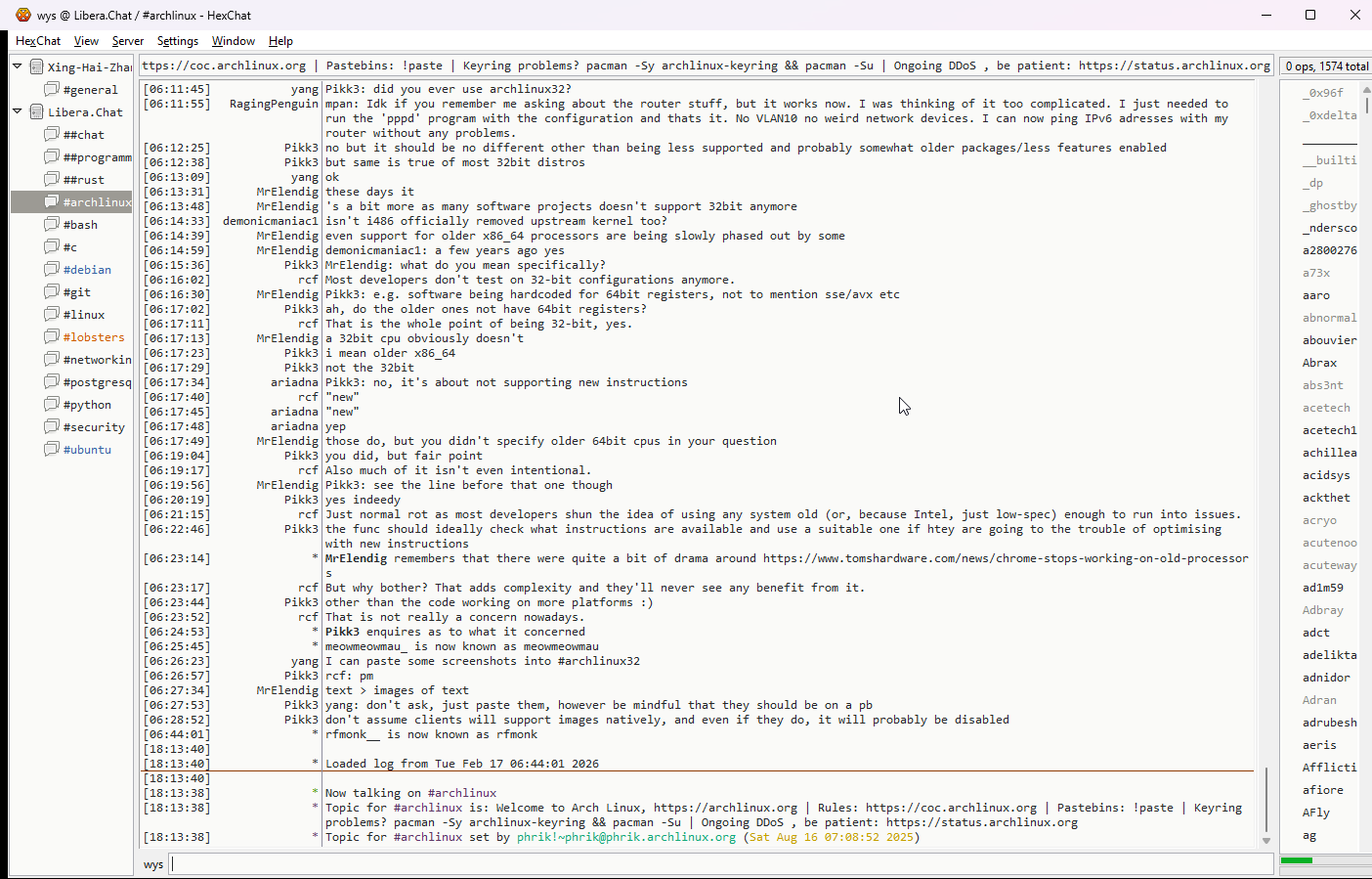The height and width of the screenshot is (879, 1372).
Task: Click the green lag meter bar
Action: point(1297,860)
